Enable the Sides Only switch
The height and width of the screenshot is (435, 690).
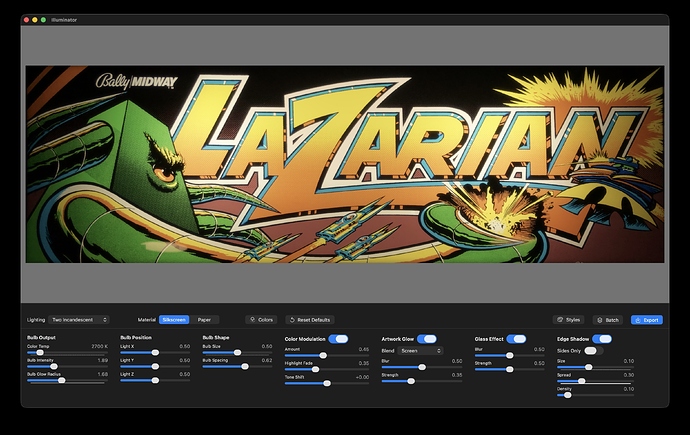593,351
